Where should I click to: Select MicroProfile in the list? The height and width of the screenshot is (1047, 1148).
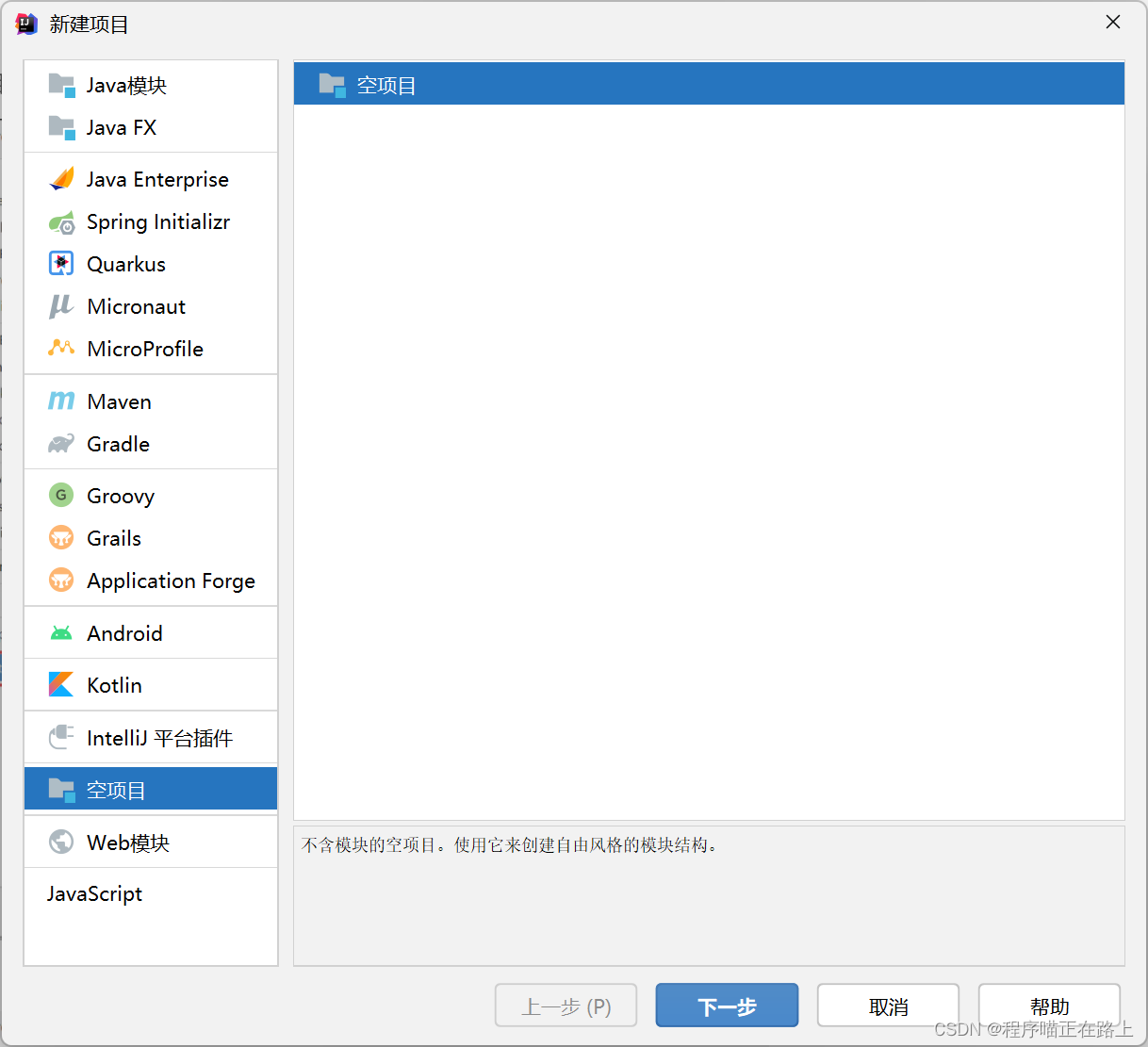[151, 349]
